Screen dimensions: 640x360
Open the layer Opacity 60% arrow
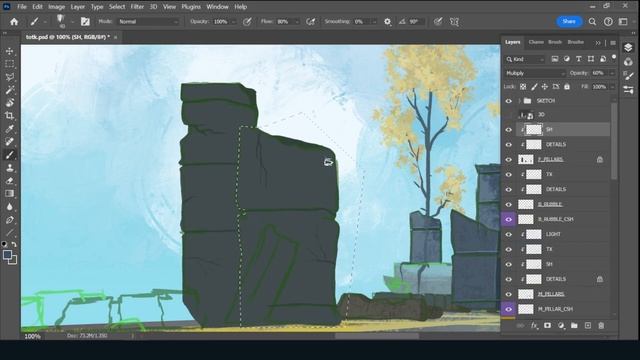tap(612, 73)
